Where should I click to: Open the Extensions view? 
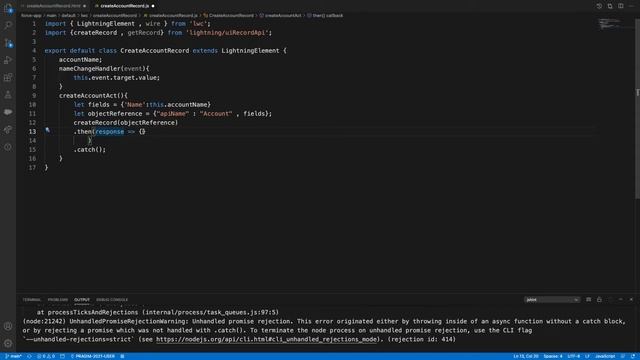8,77
